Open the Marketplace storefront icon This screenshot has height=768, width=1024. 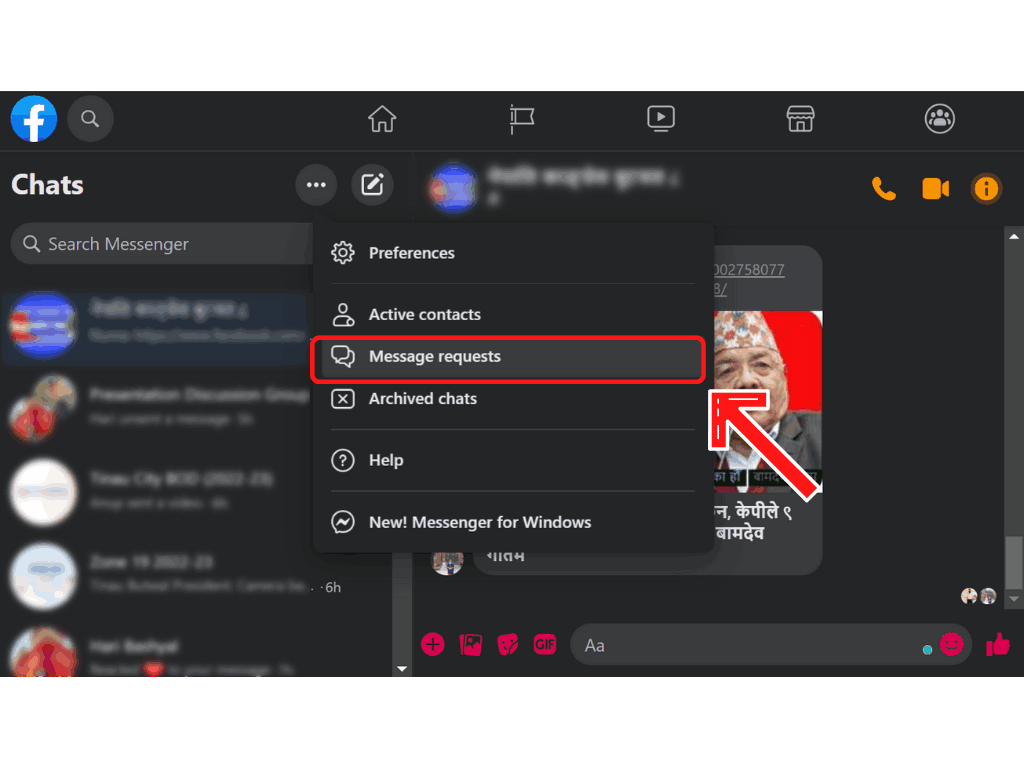coord(800,119)
